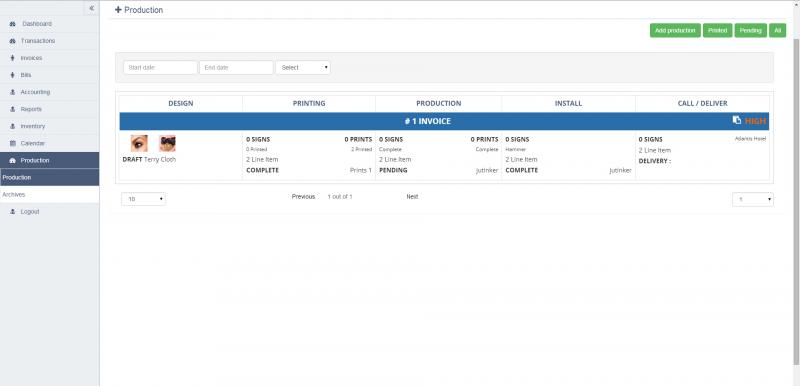Open the page number dropdown showing 1

pyautogui.click(x=753, y=199)
